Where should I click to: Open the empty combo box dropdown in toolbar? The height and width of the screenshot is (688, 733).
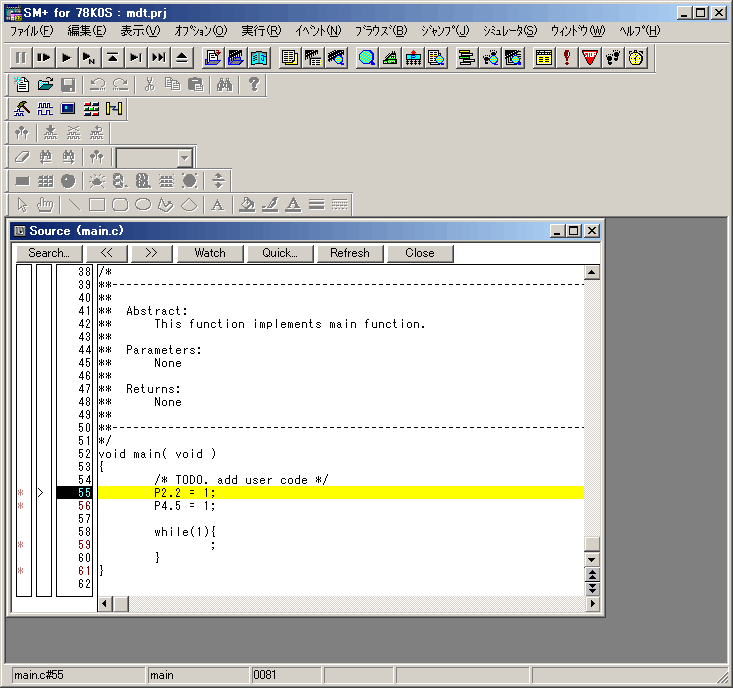(185, 158)
